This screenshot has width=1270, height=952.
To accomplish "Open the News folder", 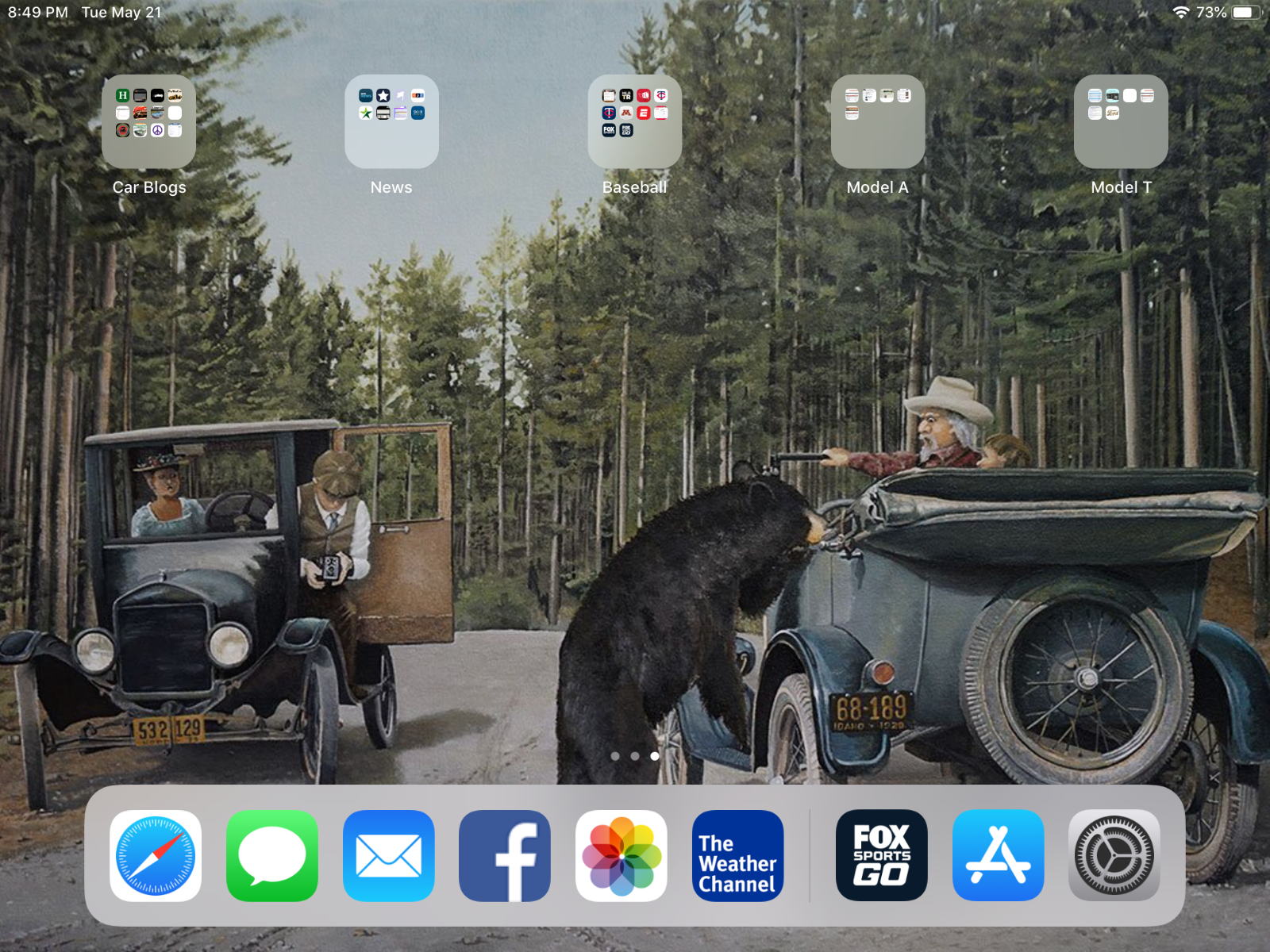I will [x=391, y=121].
